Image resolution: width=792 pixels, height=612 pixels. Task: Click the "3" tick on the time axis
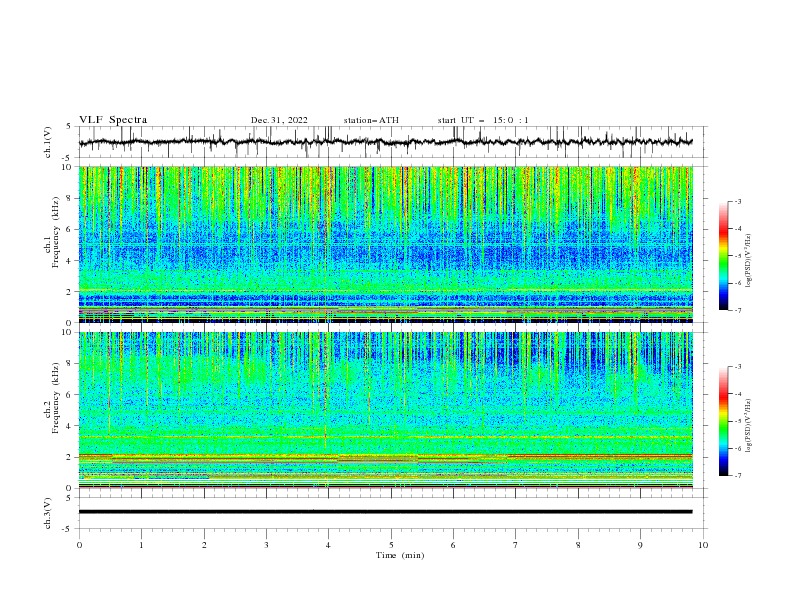(266, 545)
